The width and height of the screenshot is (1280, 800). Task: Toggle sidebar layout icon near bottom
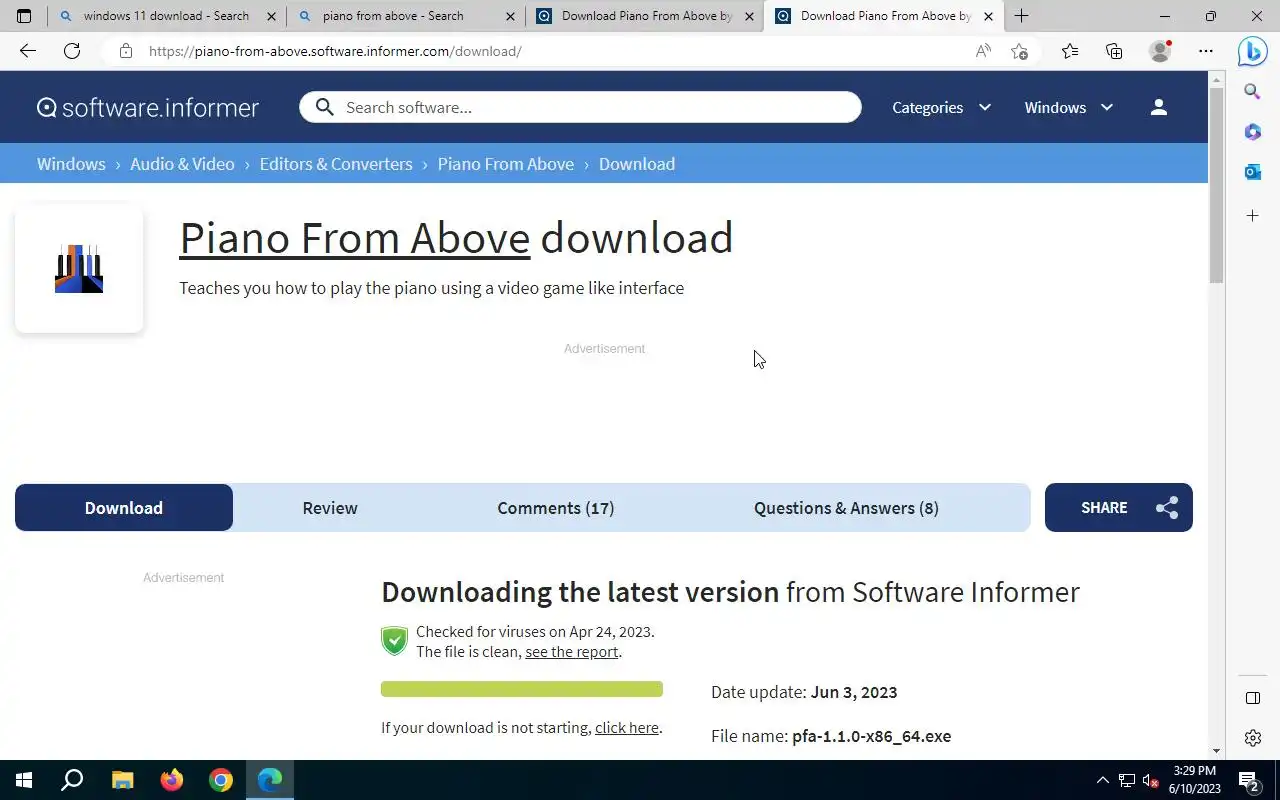1252,698
